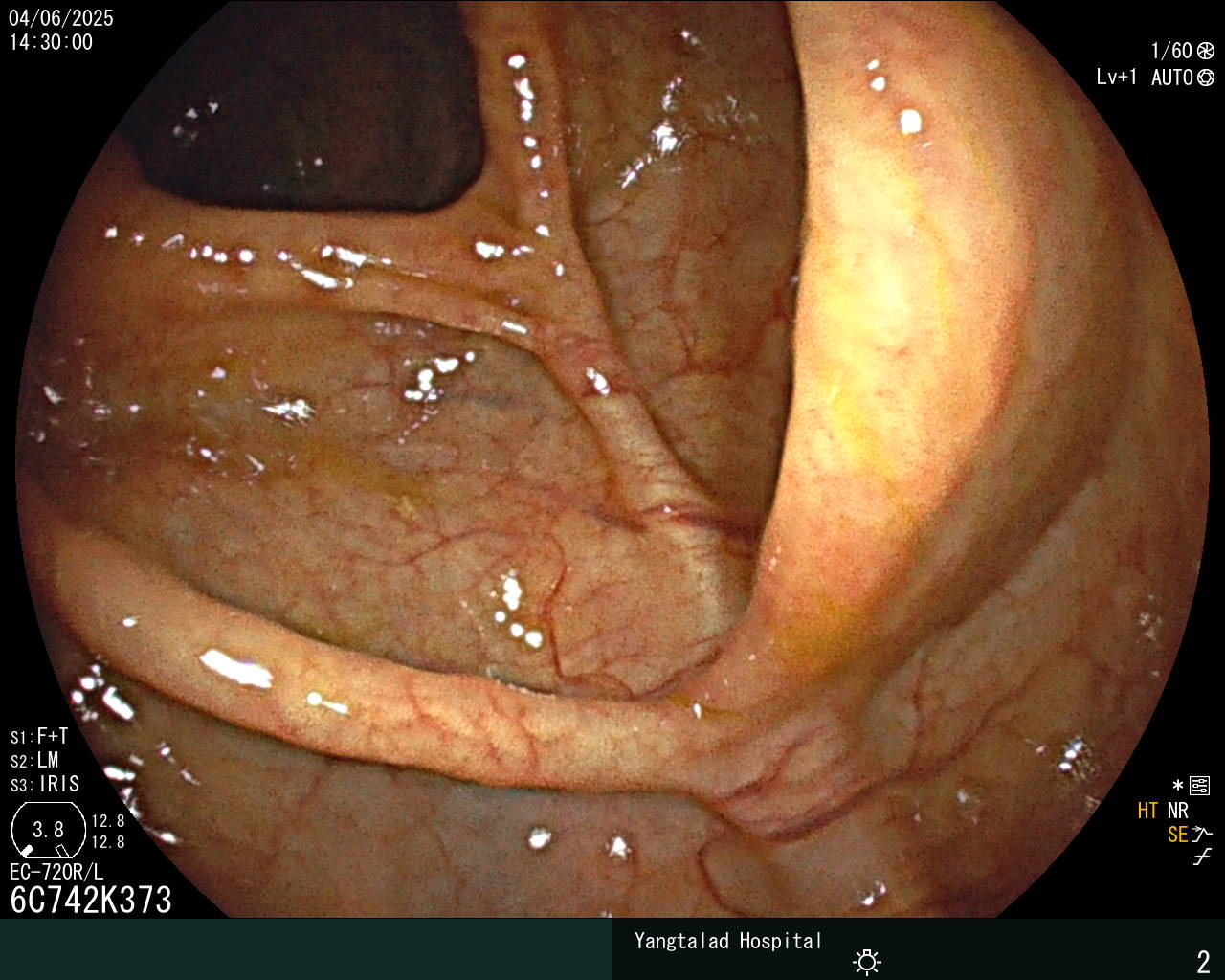Click the serial number 6C742K373
The width and height of the screenshot is (1225, 980).
(x=91, y=900)
